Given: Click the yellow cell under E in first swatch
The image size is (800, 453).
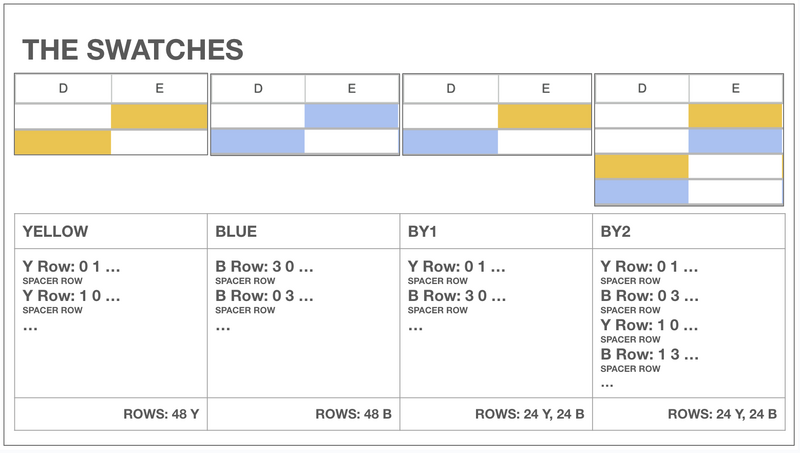Looking at the screenshot, I should click(x=159, y=116).
